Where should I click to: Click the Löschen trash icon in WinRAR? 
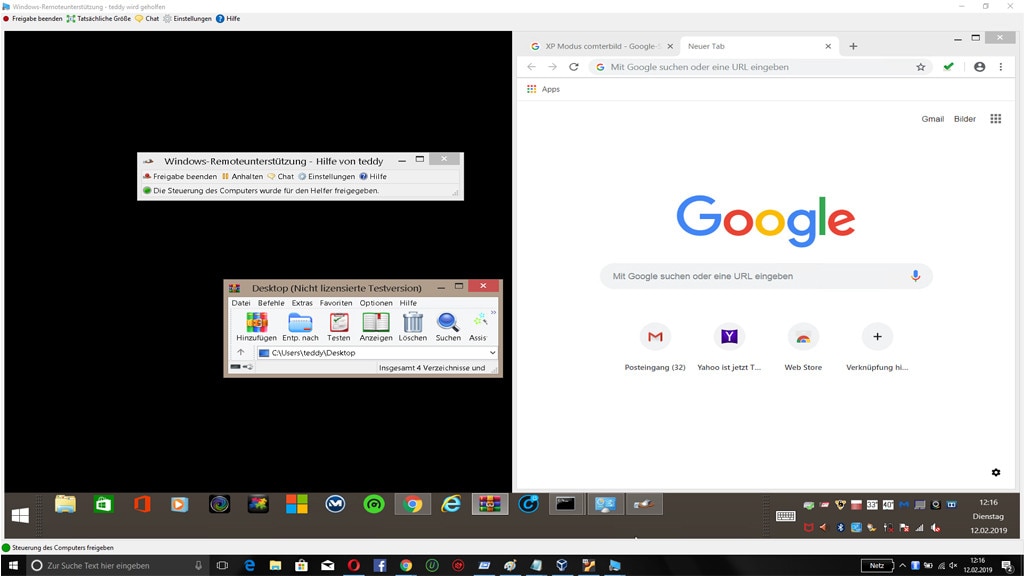point(413,323)
